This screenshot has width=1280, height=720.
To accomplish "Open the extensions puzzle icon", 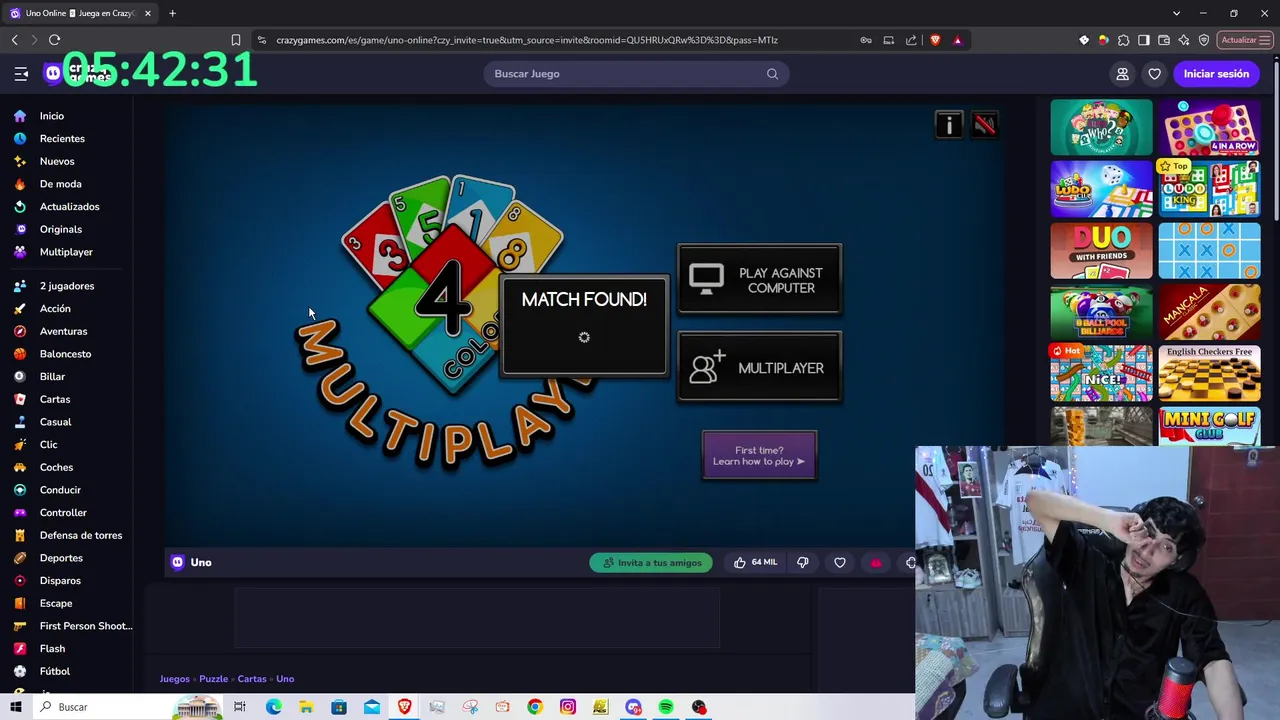I will pos(1124,40).
